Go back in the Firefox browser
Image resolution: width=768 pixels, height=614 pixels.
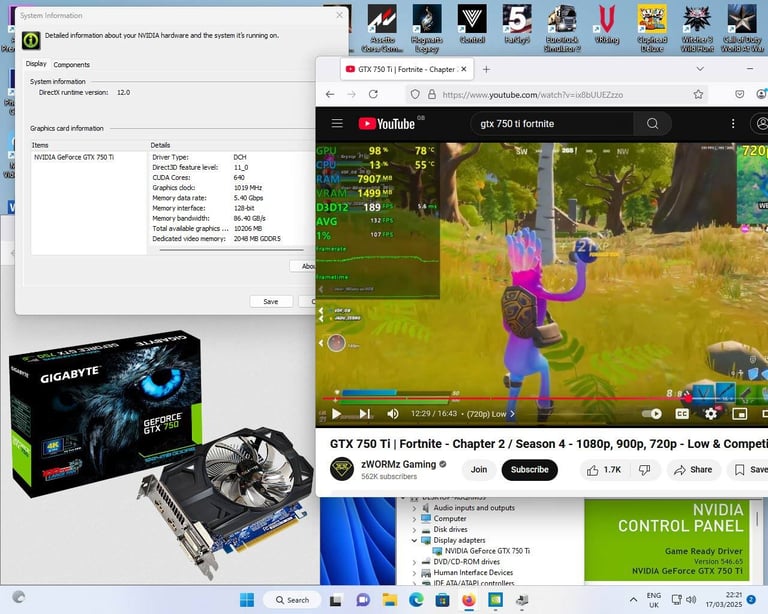(330, 94)
